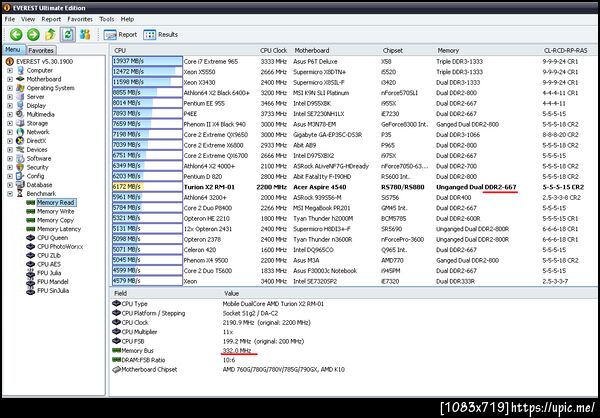Select the FPU Mandel benchmark
Screen dimensions: 600x418
coord(53,282)
